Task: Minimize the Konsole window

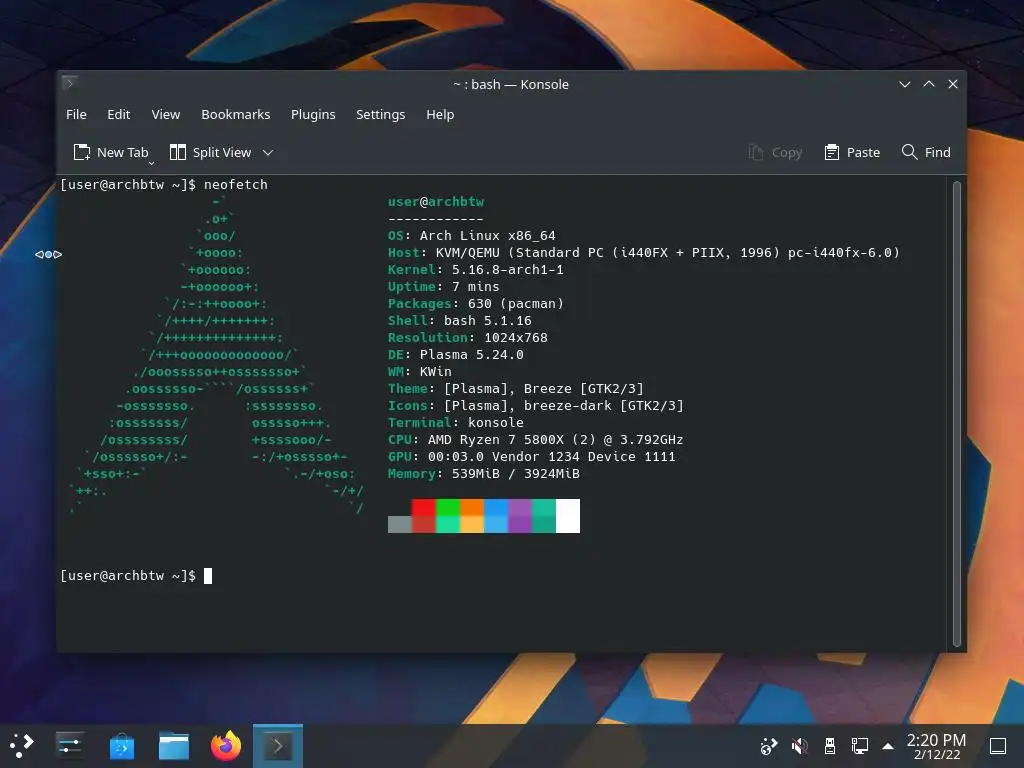Action: point(904,84)
